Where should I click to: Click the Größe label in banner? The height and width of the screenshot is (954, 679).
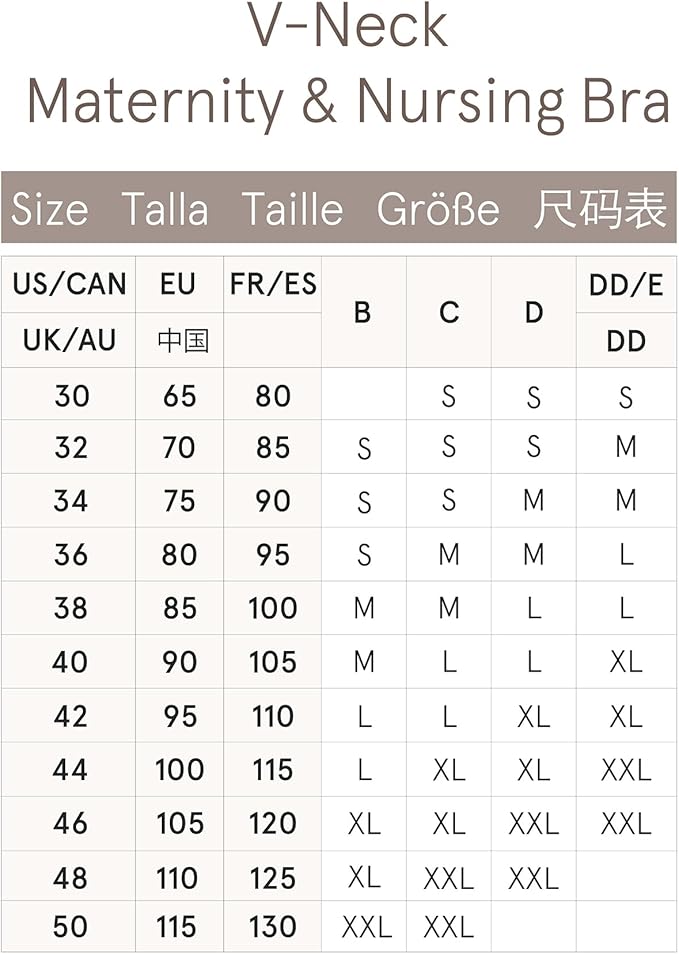[x=438, y=210]
